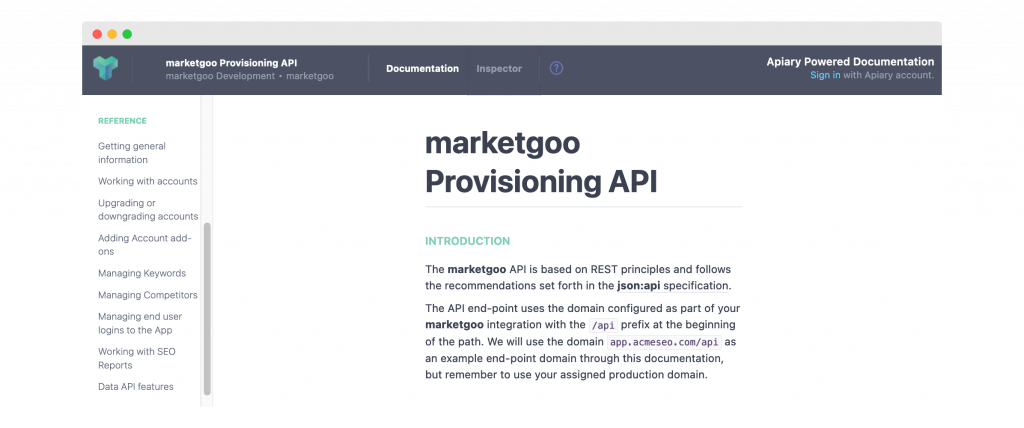Open the json:api specification link
The height and width of the screenshot is (428, 1024).
[672, 286]
